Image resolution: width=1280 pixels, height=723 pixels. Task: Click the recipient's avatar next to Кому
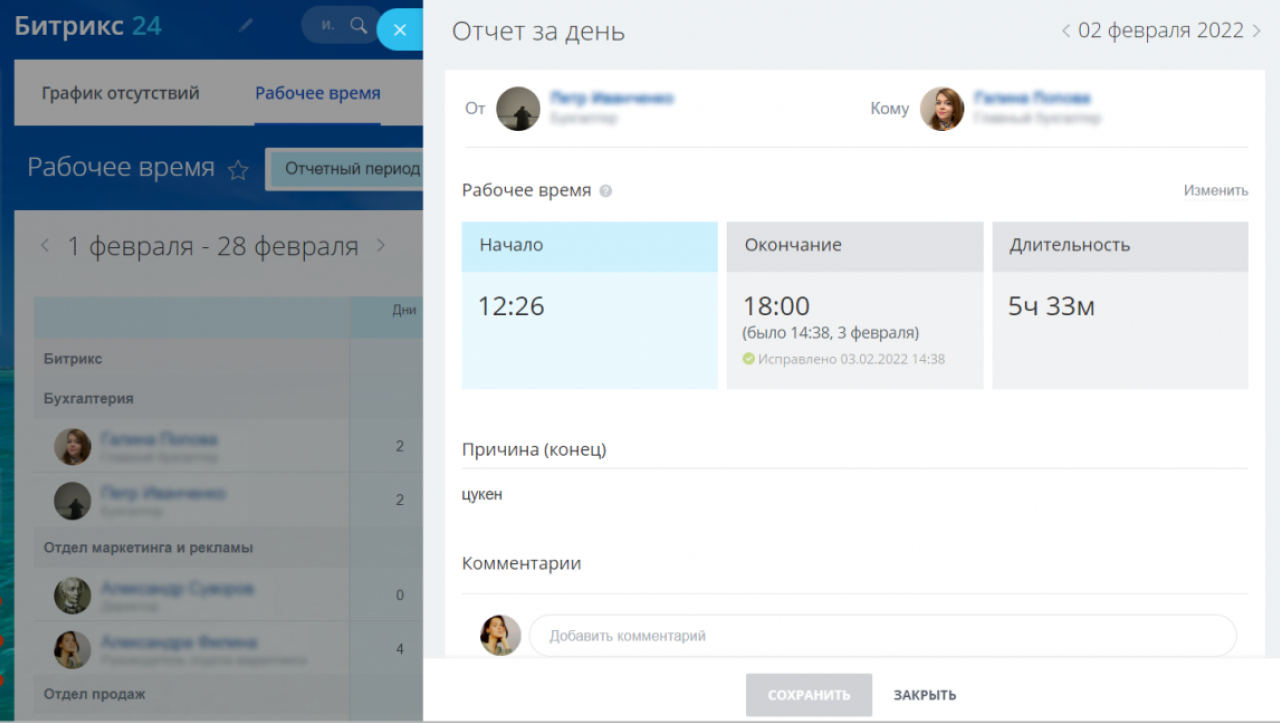point(941,108)
